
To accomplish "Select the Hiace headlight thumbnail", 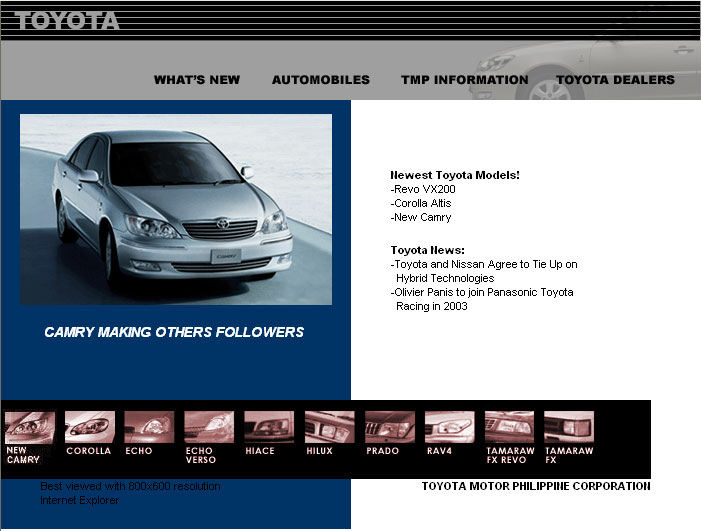I will click(x=269, y=427).
